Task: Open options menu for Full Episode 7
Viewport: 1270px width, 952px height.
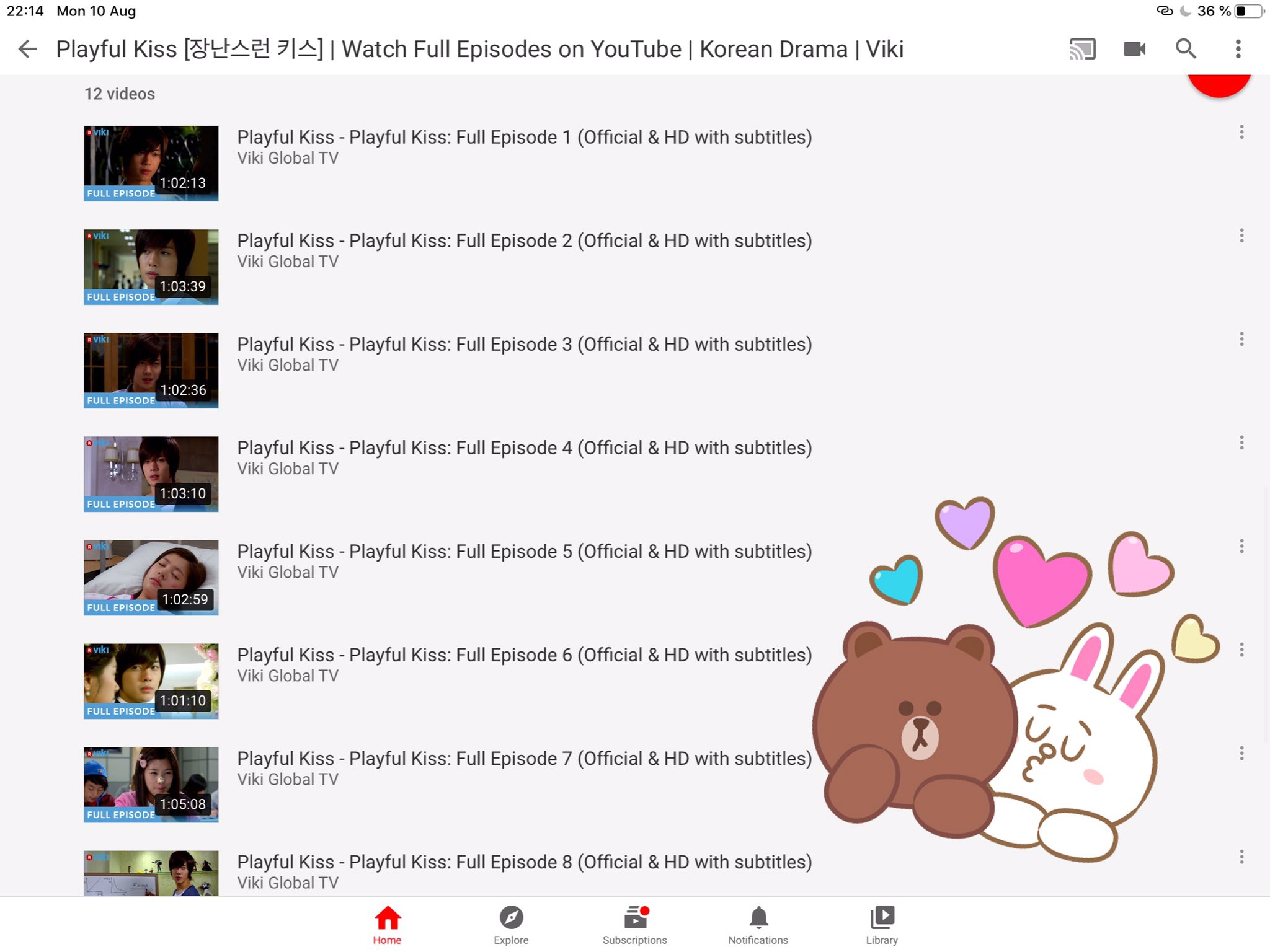Action: pos(1241,753)
